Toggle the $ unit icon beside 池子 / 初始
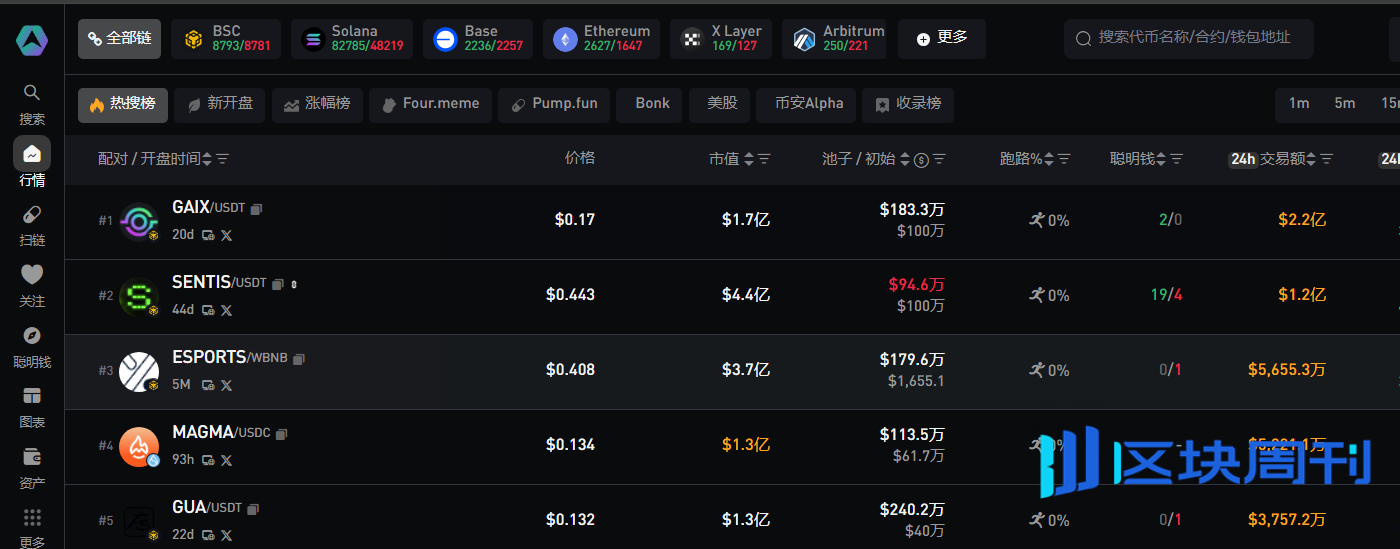The height and width of the screenshot is (549, 1400). point(922,159)
